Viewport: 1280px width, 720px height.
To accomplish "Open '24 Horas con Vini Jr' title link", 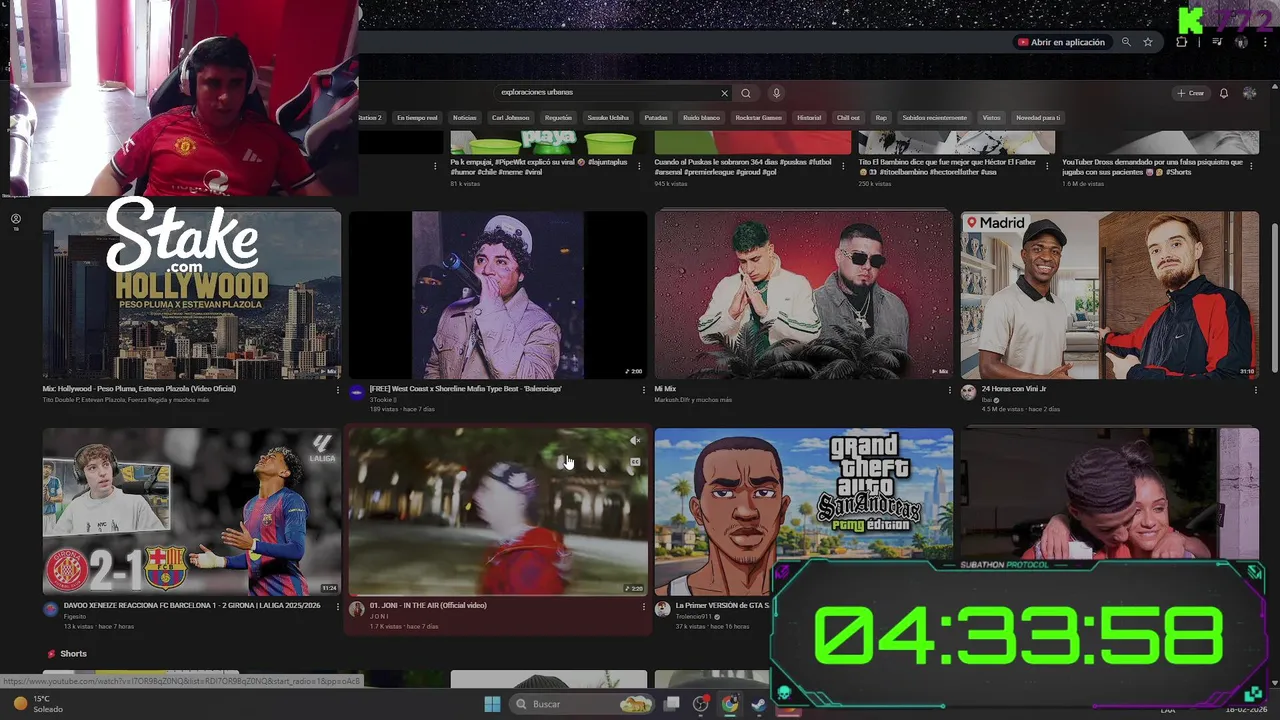I will point(1014,389).
